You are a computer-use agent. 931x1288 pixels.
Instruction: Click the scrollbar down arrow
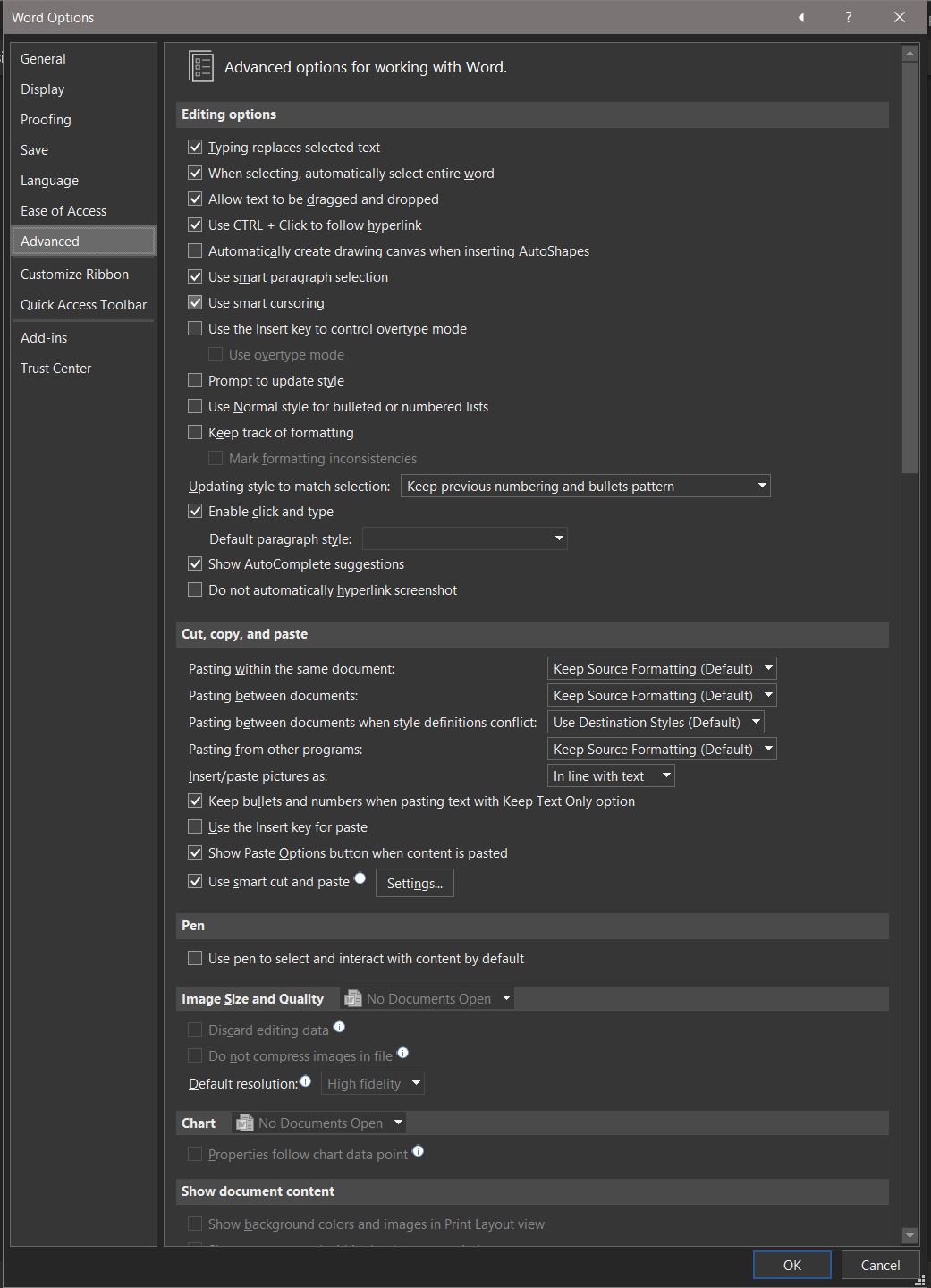click(x=910, y=1235)
